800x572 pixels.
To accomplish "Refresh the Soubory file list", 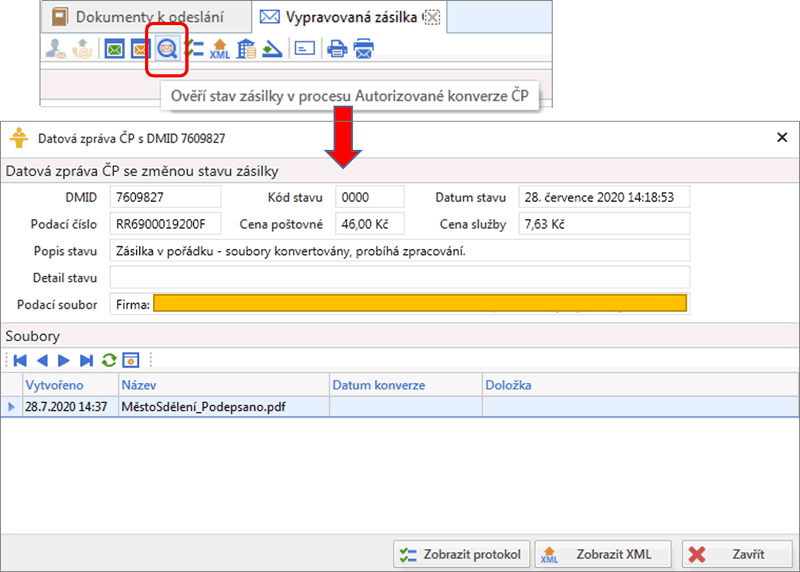I will click(x=108, y=360).
